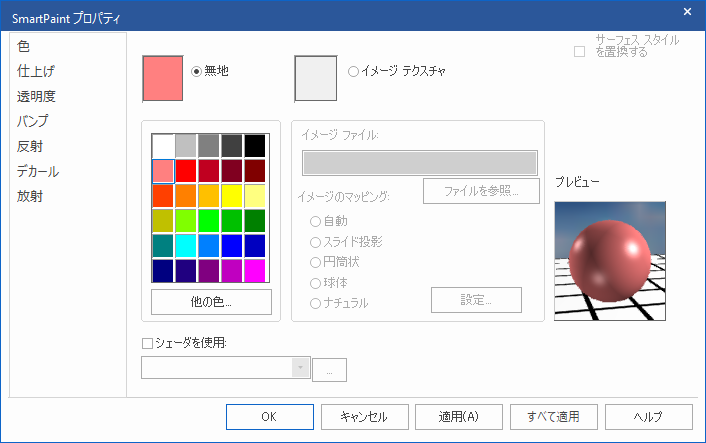
Task: Click the shader browse '...' button
Action: click(x=329, y=370)
